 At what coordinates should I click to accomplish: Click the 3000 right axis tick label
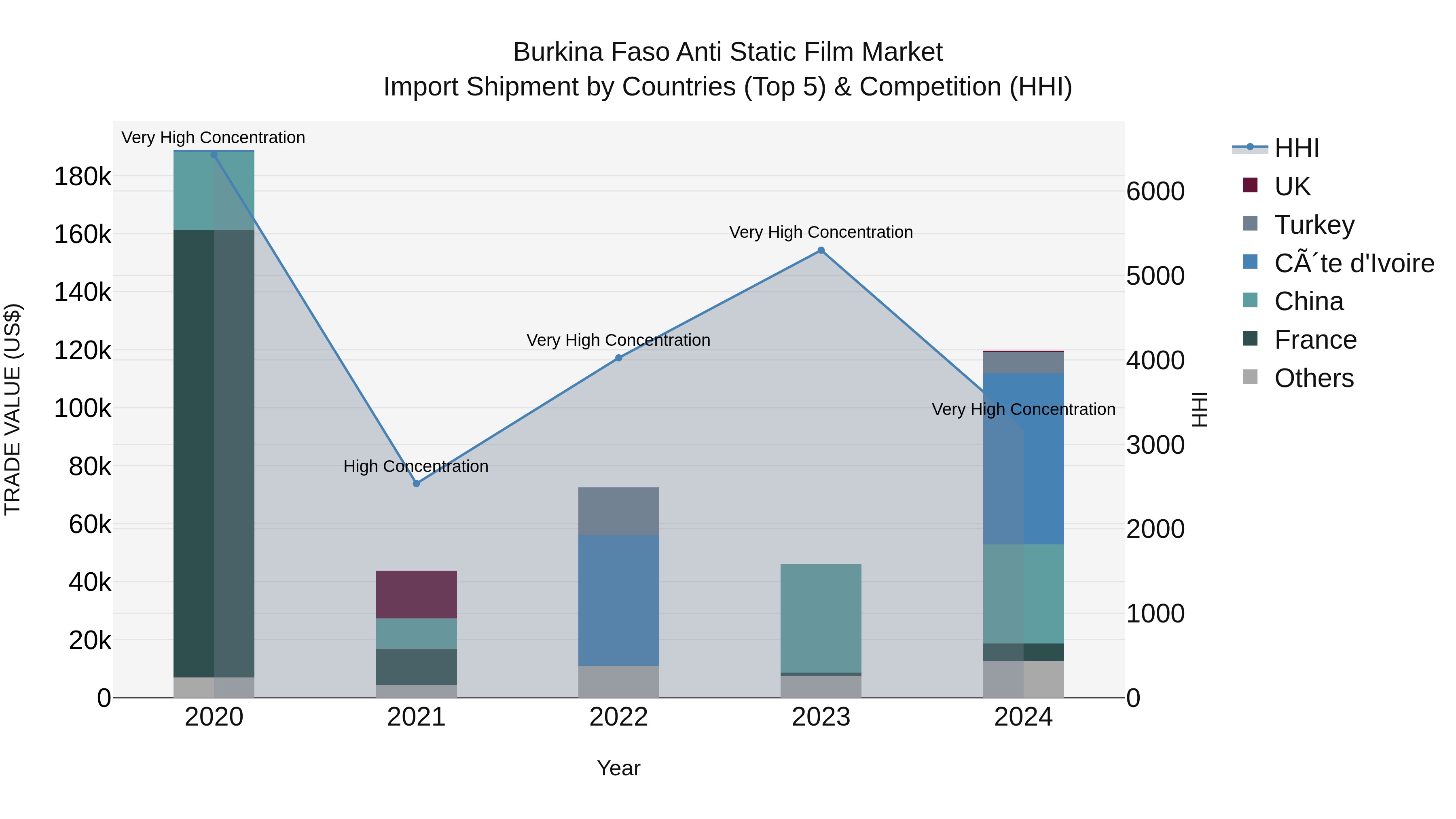(1155, 445)
